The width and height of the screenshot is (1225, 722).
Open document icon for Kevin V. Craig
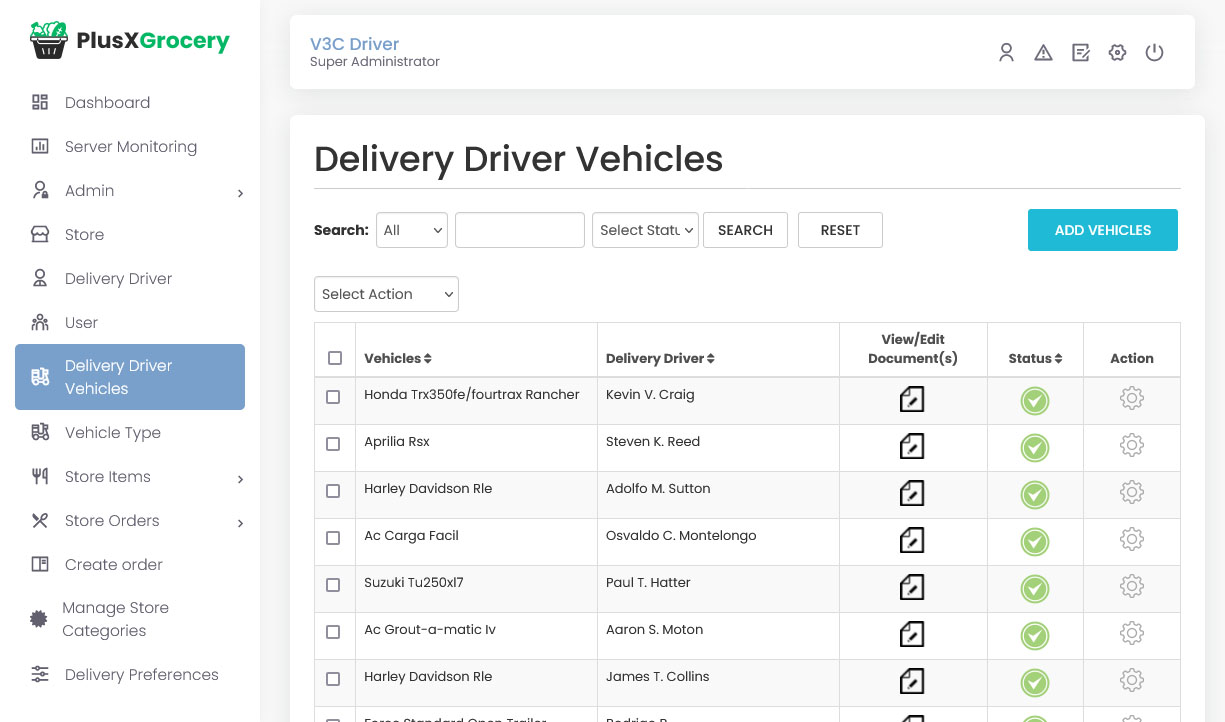[912, 399]
